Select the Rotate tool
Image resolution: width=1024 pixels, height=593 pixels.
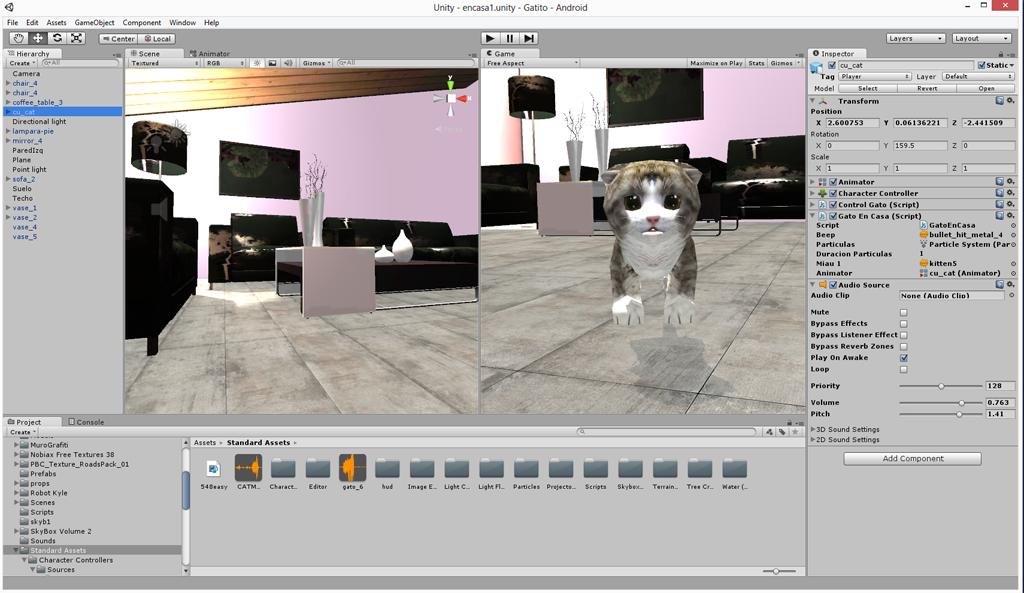pos(57,39)
